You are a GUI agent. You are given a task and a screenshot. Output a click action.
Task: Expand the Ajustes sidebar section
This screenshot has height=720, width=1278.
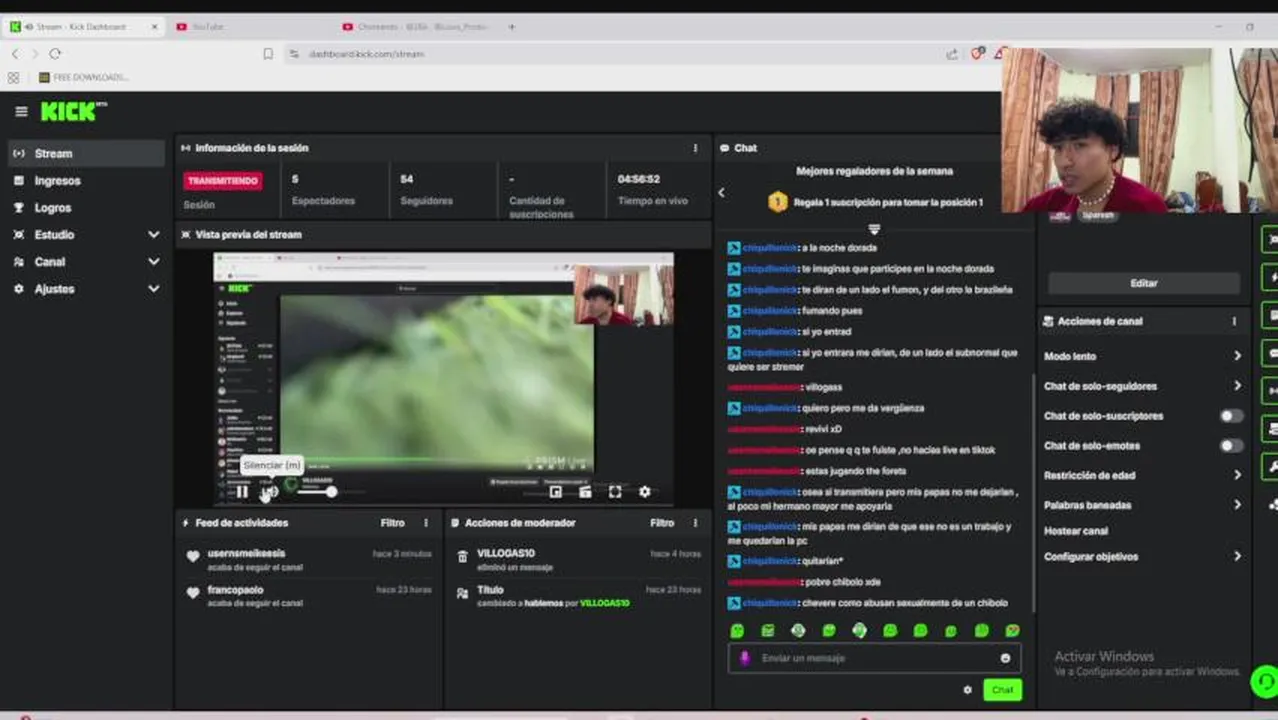point(86,289)
